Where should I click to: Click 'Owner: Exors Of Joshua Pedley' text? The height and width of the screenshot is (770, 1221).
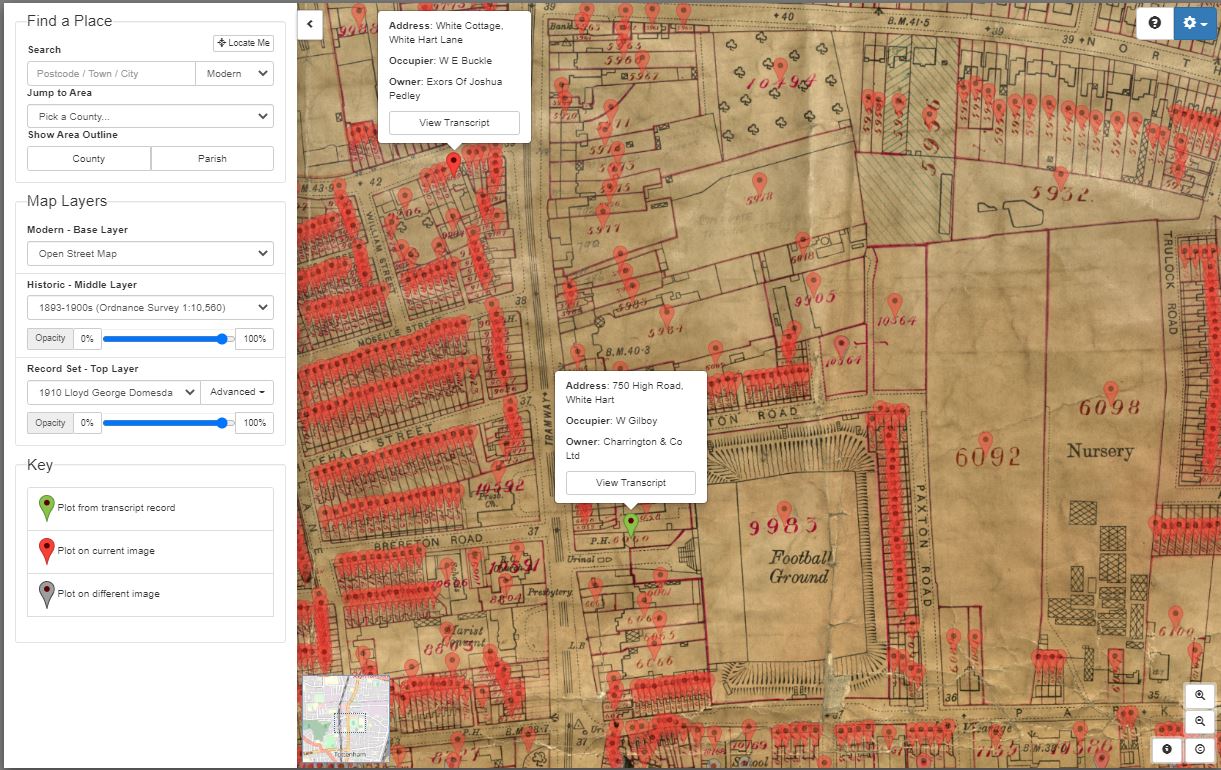point(446,88)
